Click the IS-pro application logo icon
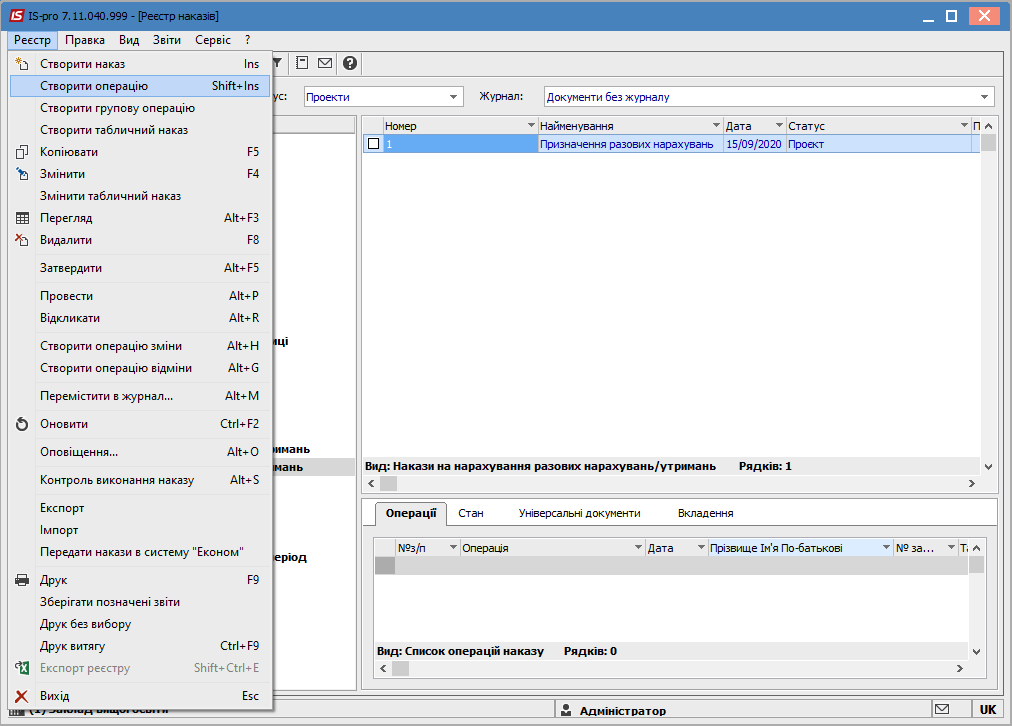The width and height of the screenshot is (1012, 726). coord(16,15)
